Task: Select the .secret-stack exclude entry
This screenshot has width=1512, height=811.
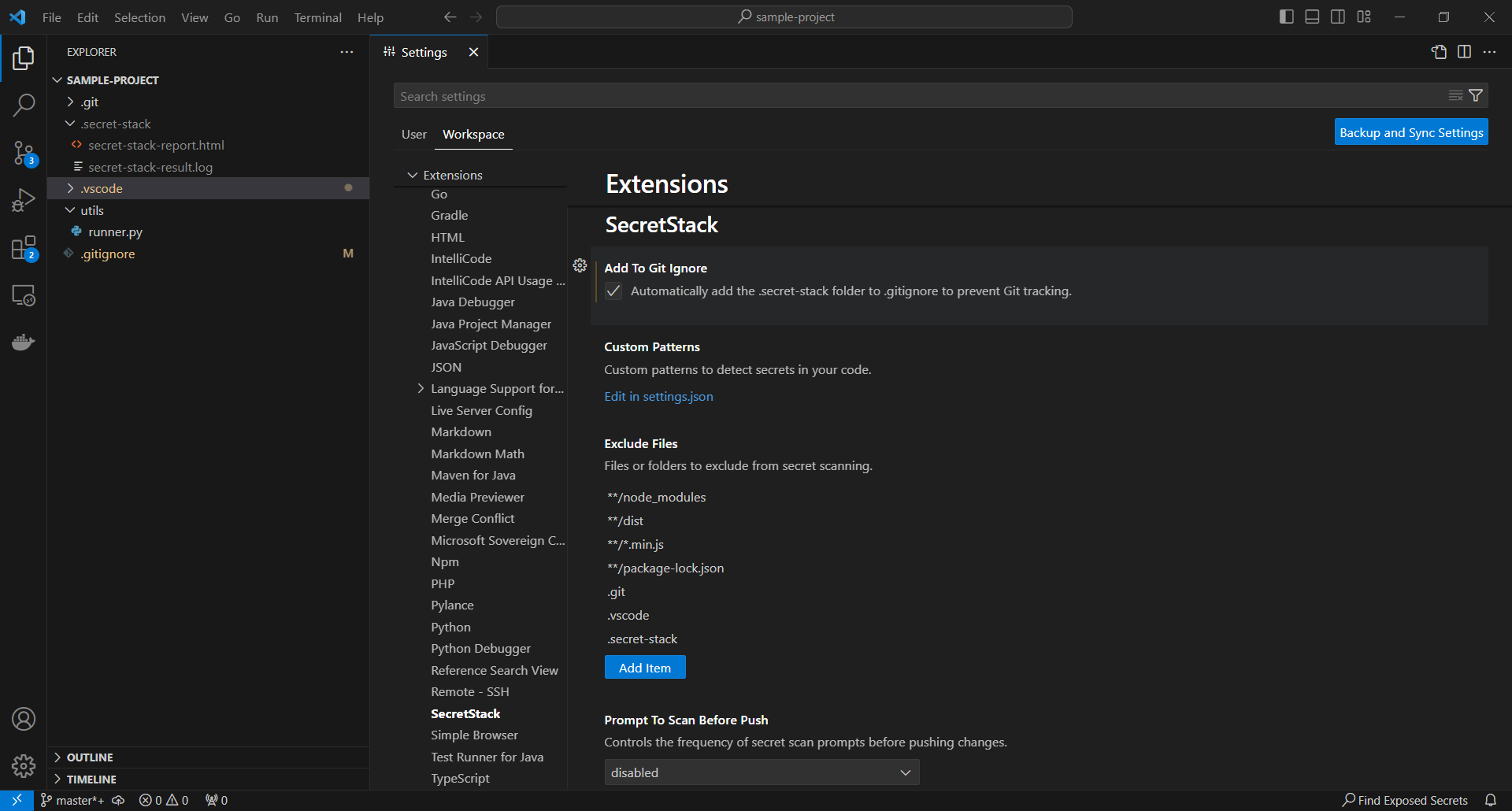Action: click(643, 639)
